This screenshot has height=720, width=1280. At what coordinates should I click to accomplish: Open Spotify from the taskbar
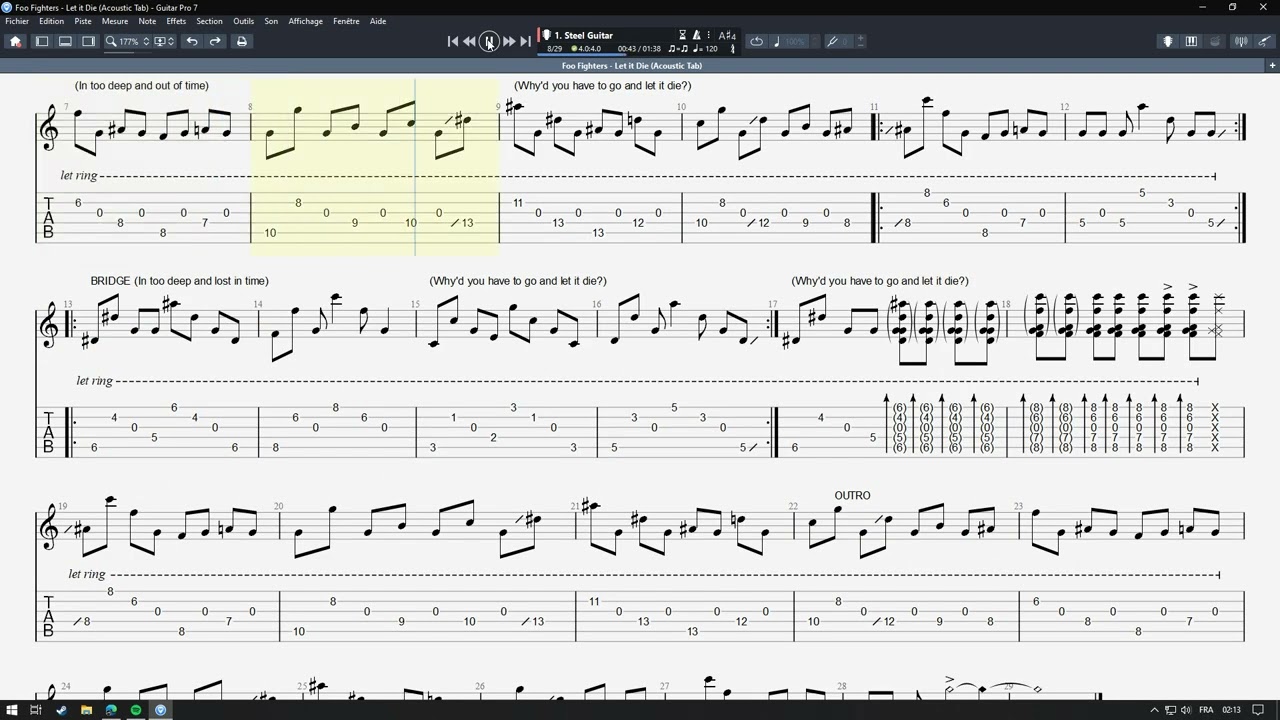pos(136,710)
